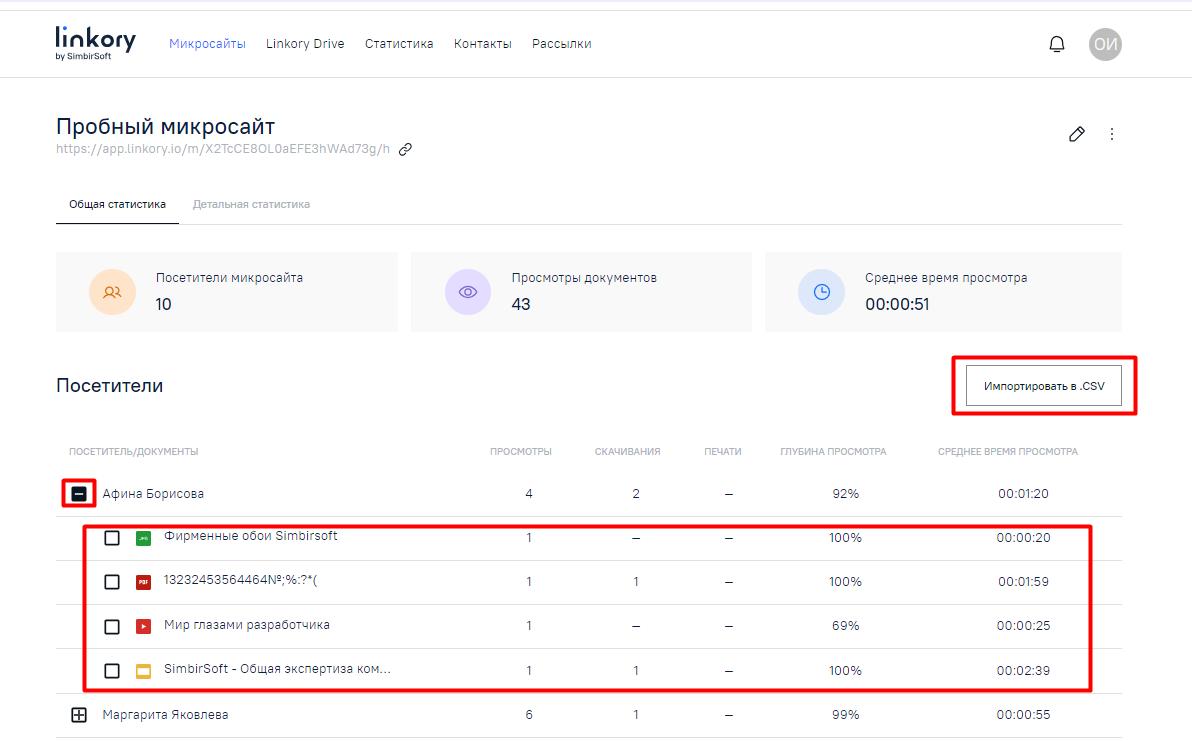The width and height of the screenshot is (1192, 741).
Task: Click the pencil edit icon near the header
Action: coord(1077,134)
